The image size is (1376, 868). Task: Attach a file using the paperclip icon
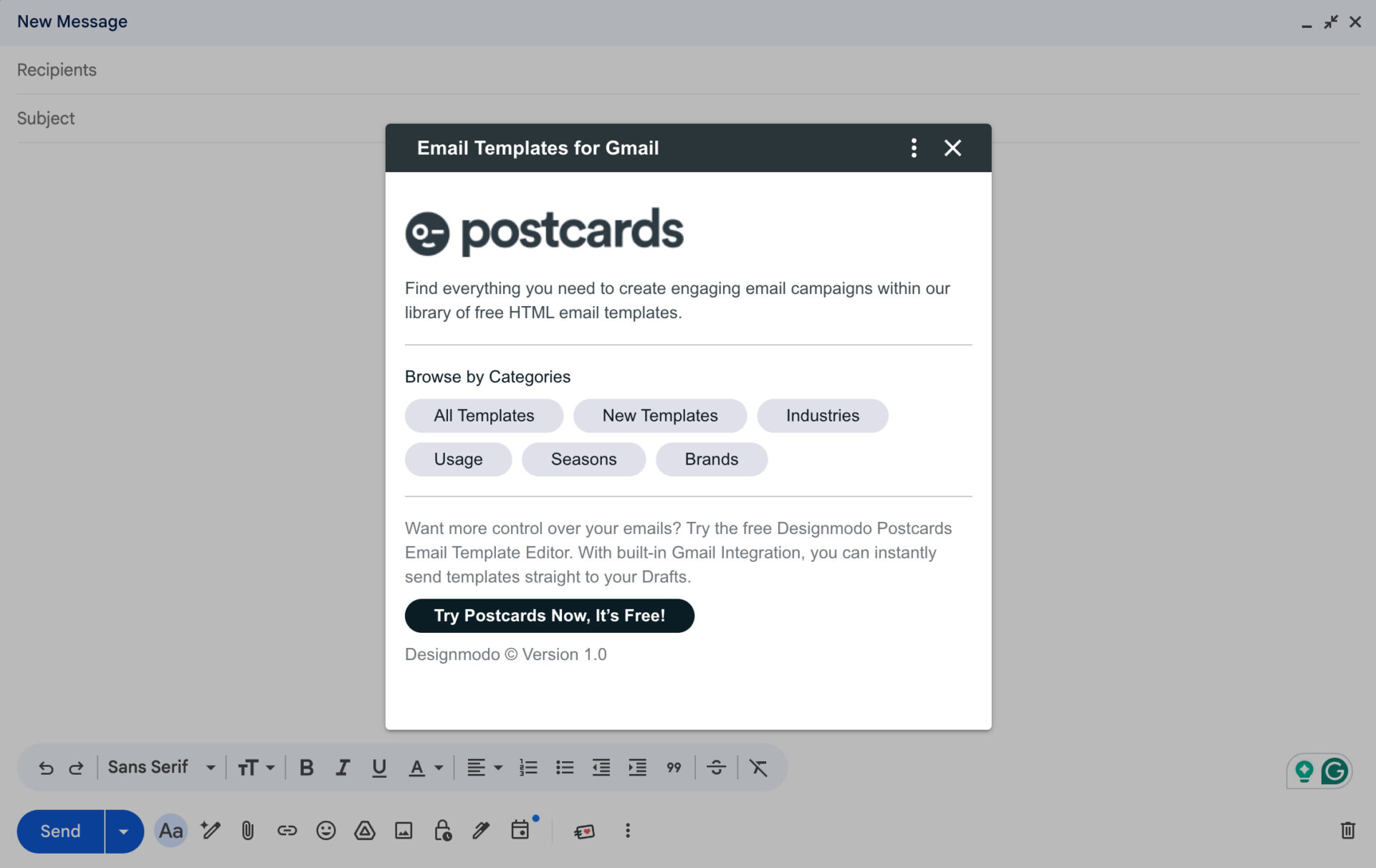click(248, 831)
